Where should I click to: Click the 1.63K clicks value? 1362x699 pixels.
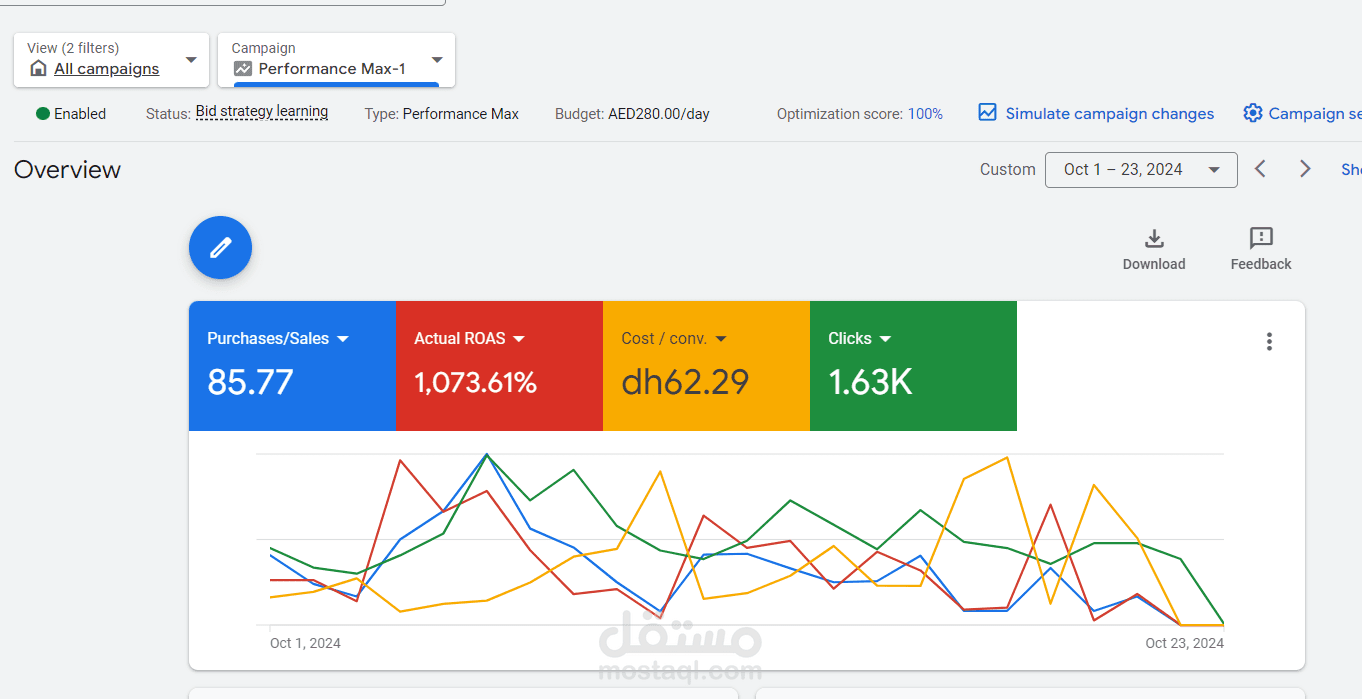pos(870,382)
